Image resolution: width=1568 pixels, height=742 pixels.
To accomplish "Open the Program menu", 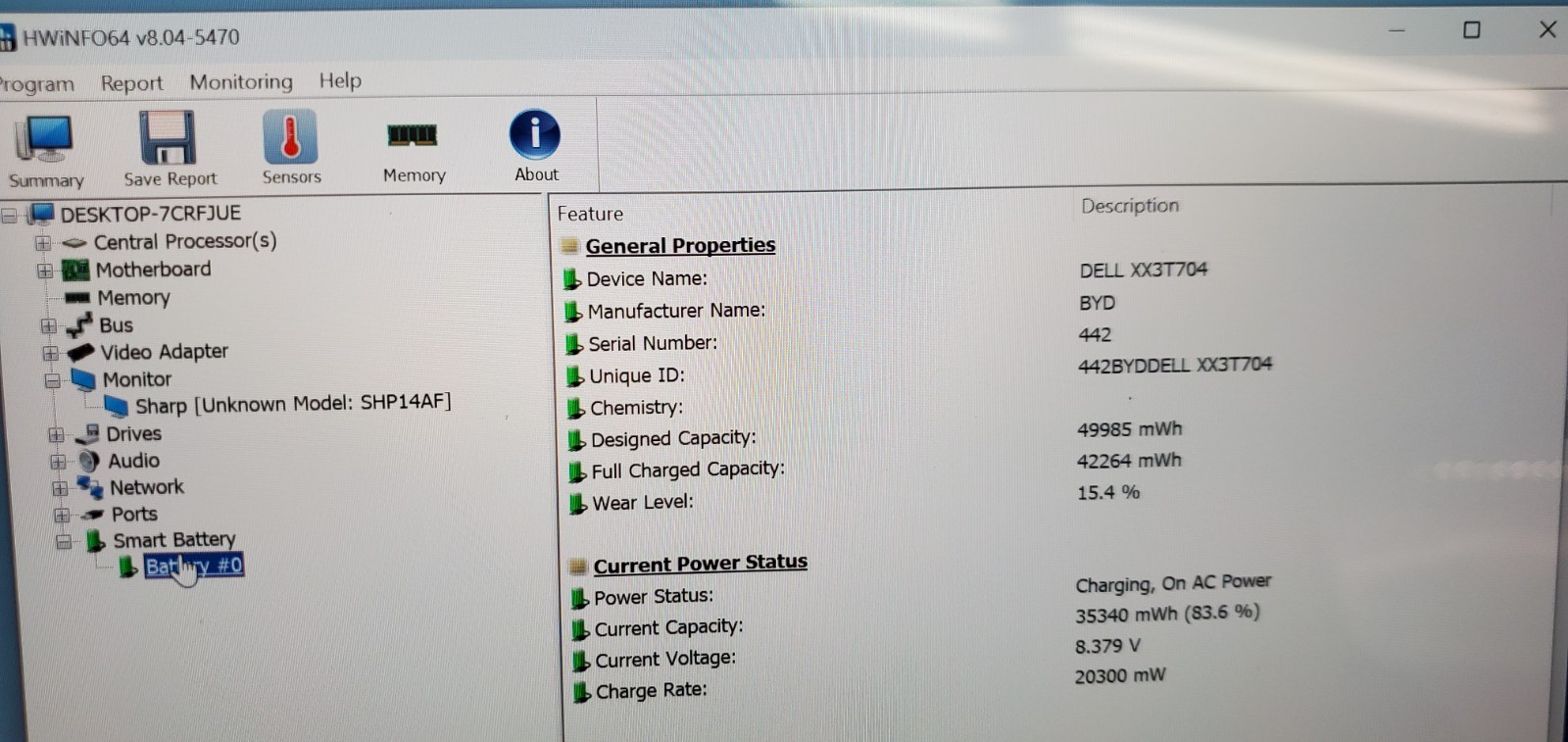I will click(x=36, y=84).
